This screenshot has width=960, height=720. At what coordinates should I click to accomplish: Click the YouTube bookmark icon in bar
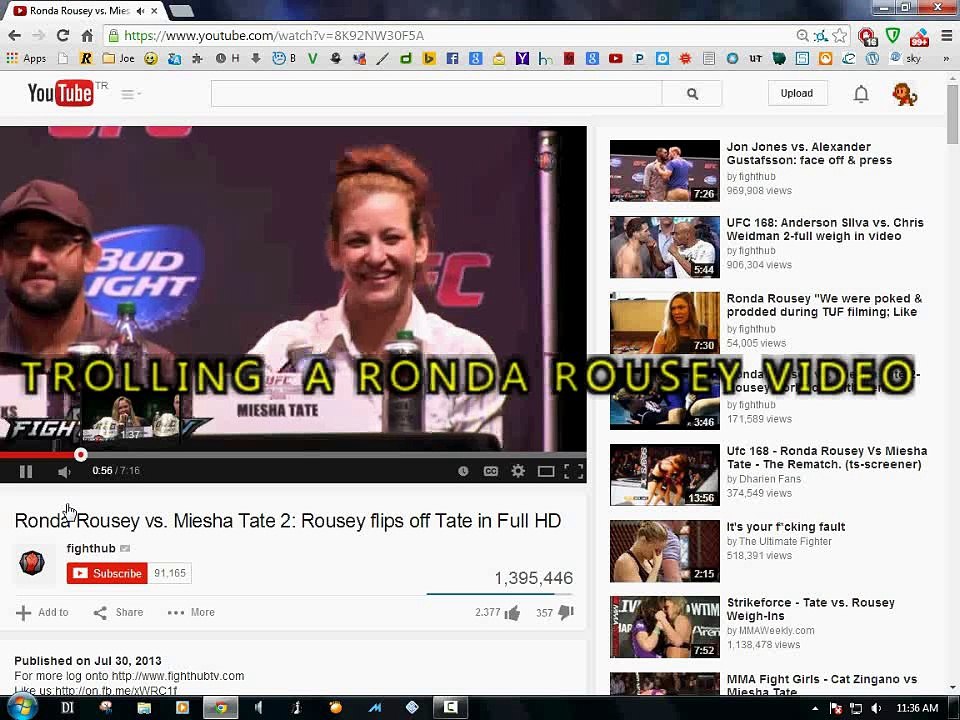[x=615, y=58]
